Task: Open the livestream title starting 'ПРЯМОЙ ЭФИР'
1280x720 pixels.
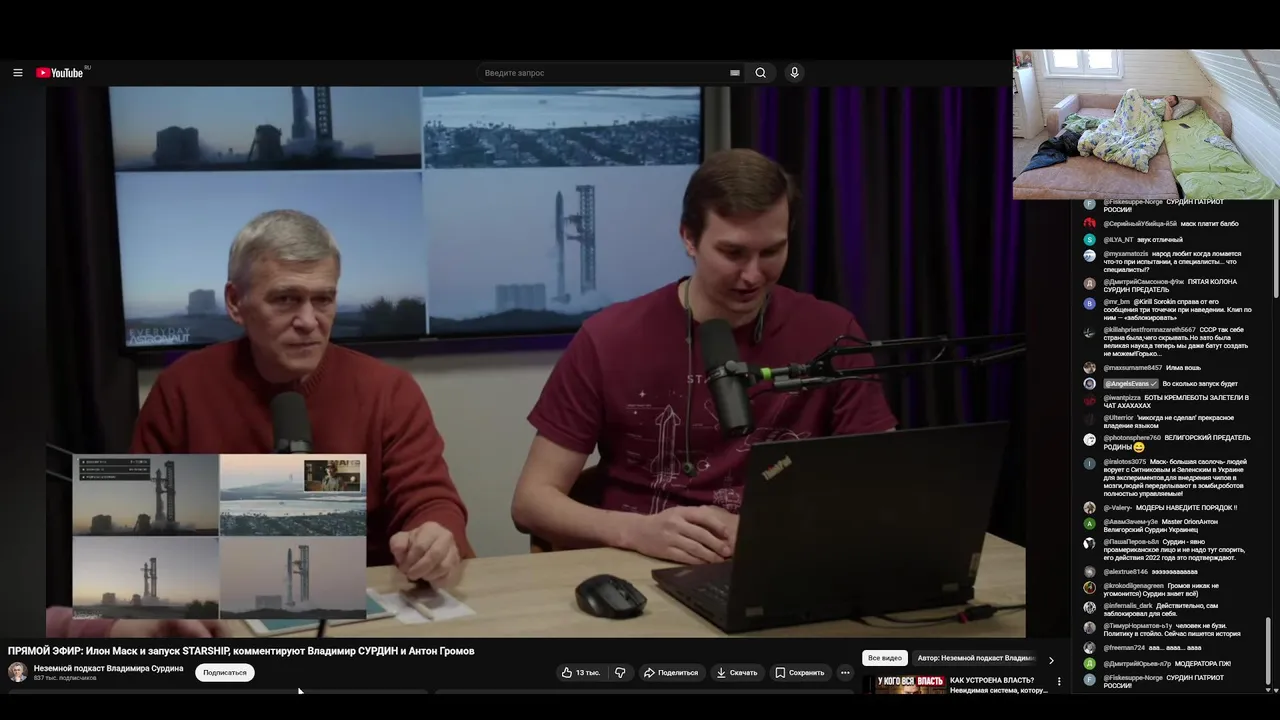Action: click(x=241, y=651)
